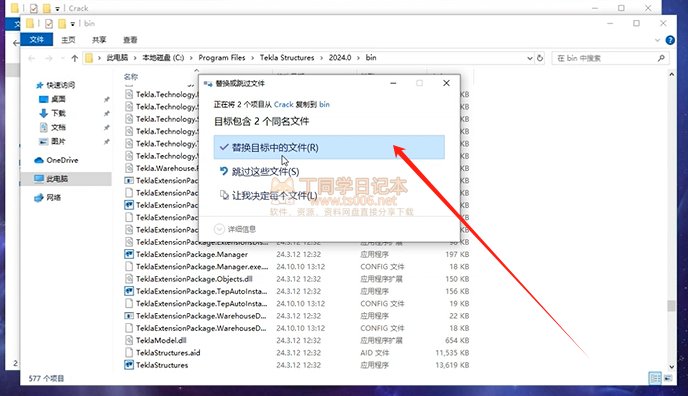Click the file list vertical scrollbar thumb
Viewport: 688px width, 396px height.
tap(671, 306)
